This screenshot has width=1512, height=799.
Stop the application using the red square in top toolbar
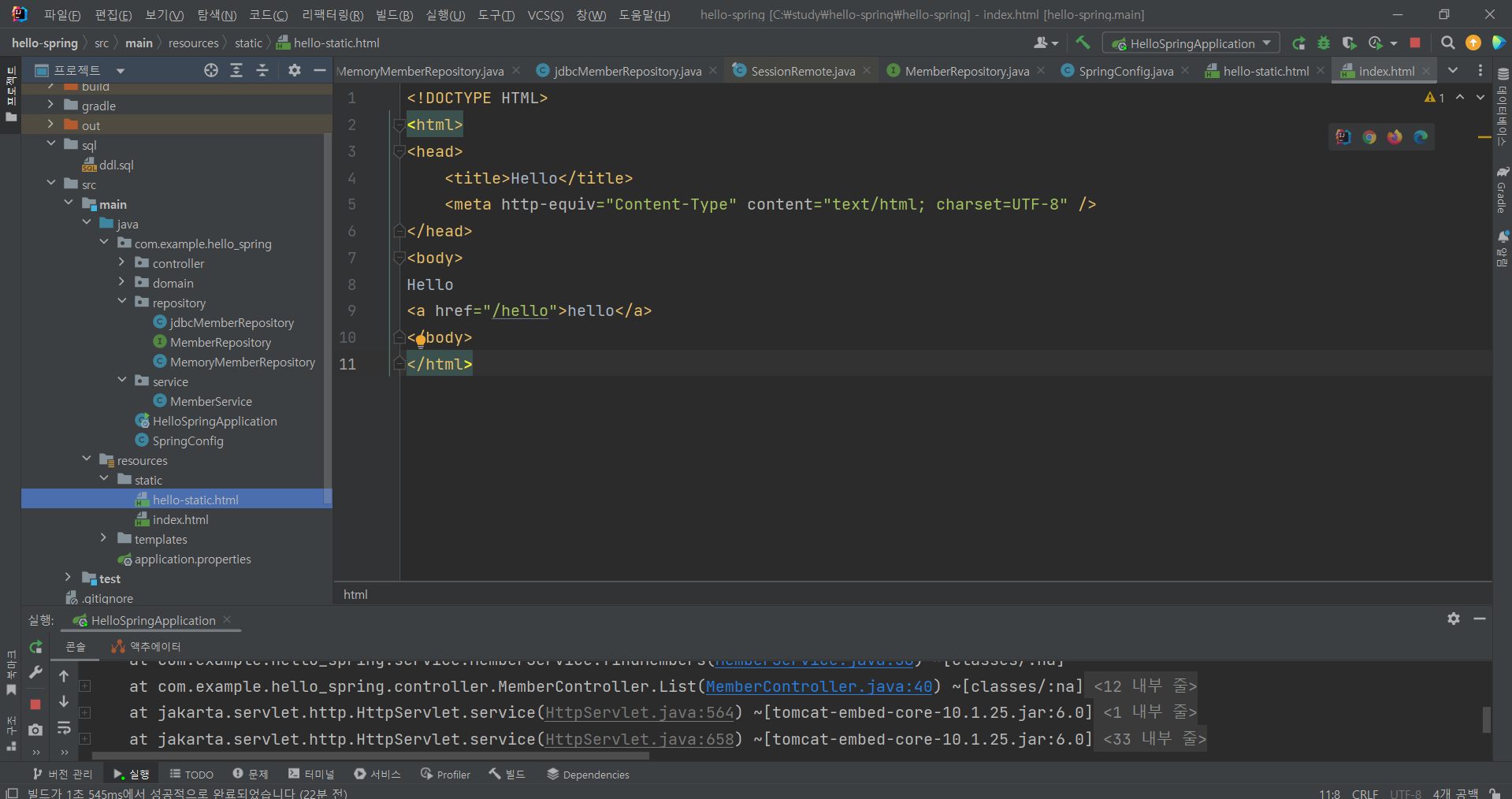click(1415, 43)
